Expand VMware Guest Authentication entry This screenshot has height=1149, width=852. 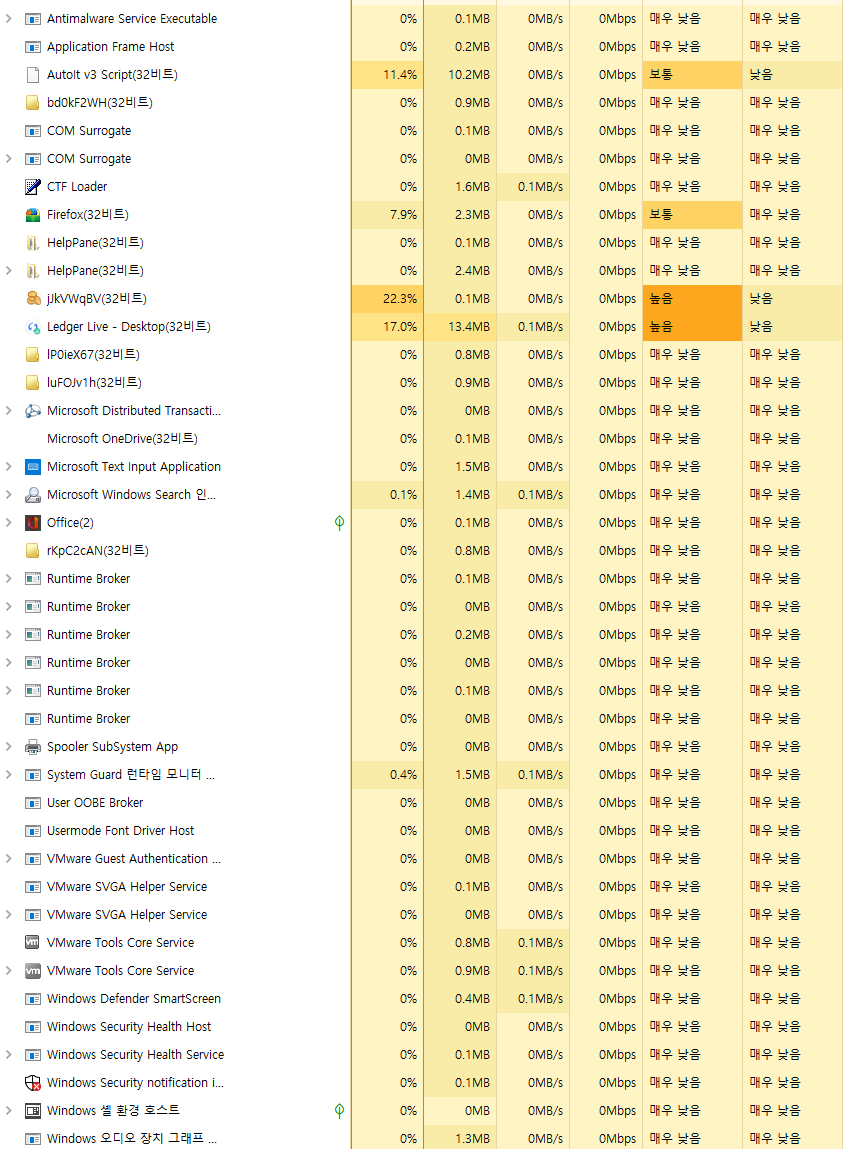pos(9,859)
